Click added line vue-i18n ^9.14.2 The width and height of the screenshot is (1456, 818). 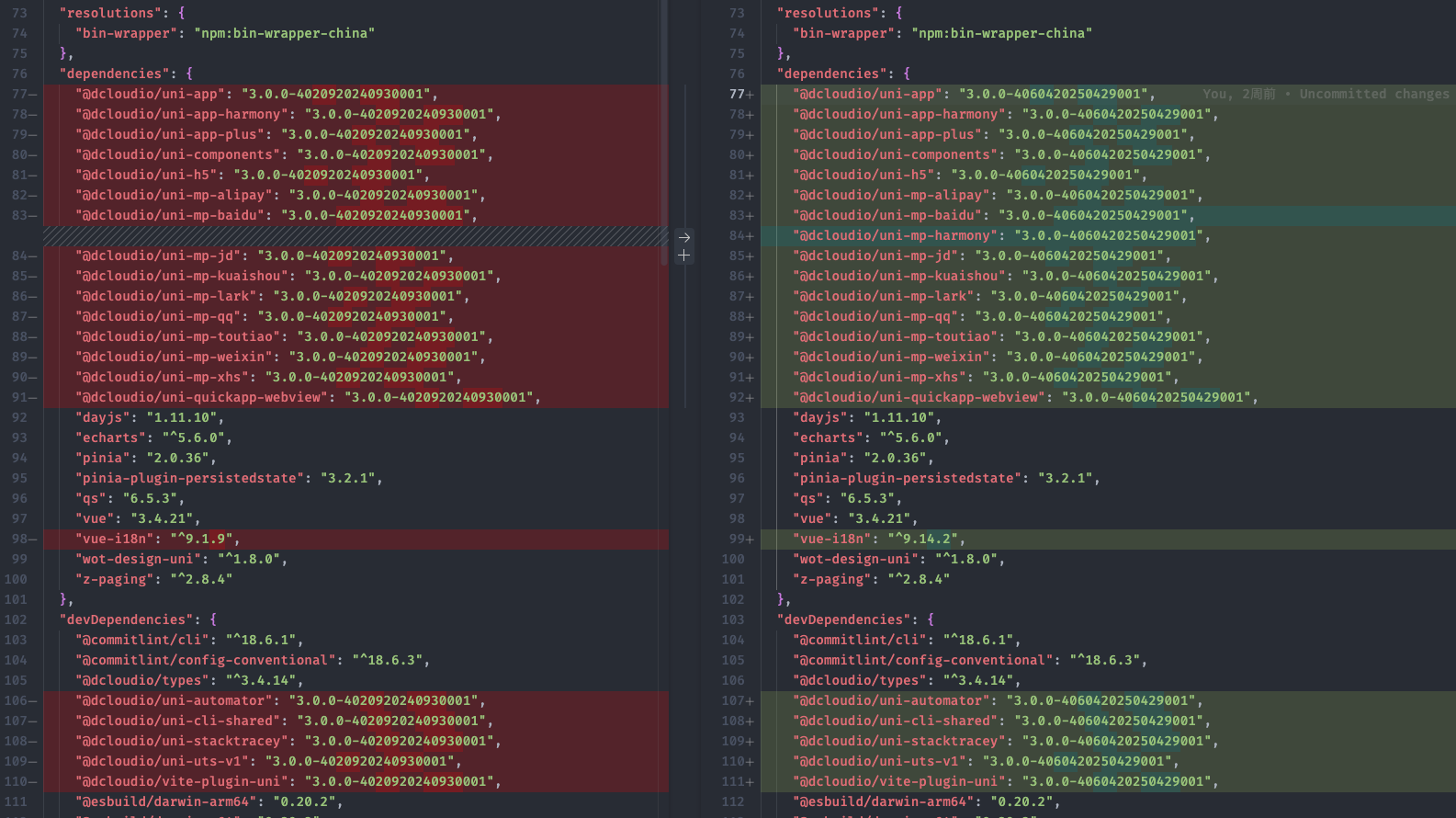pos(1108,539)
